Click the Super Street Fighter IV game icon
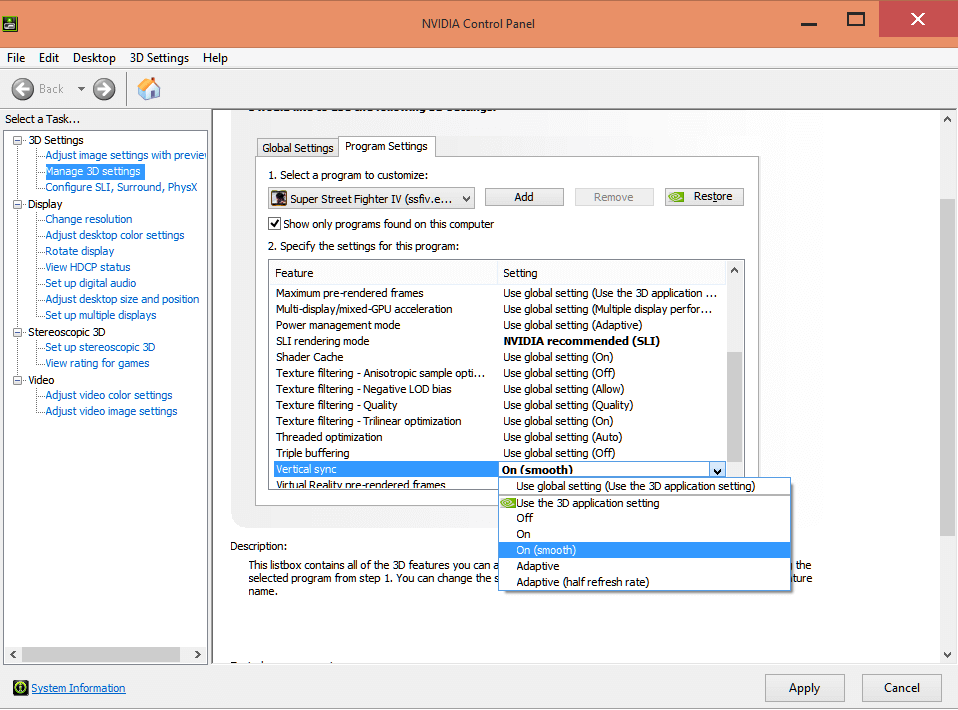958x710 pixels. click(x=278, y=197)
